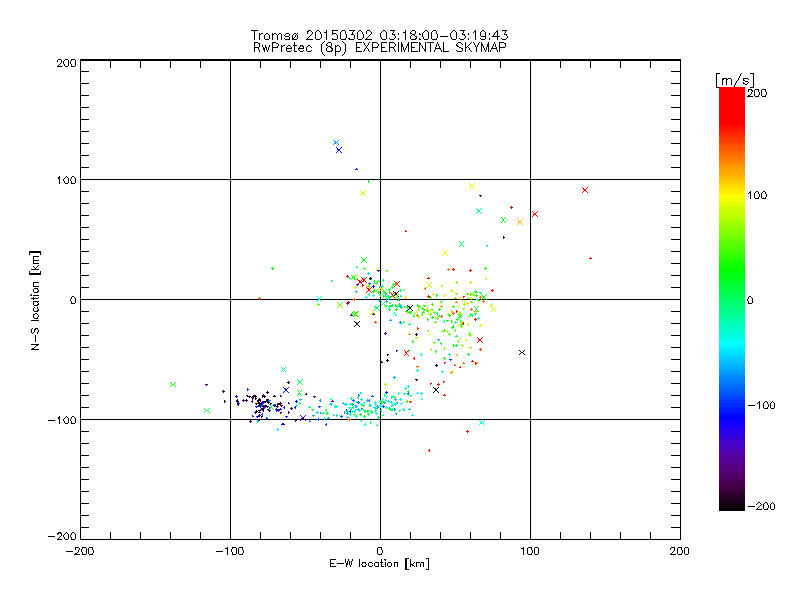Select the yellow X just below 100 km north
Screen dimensions: 800x600
(x=472, y=186)
